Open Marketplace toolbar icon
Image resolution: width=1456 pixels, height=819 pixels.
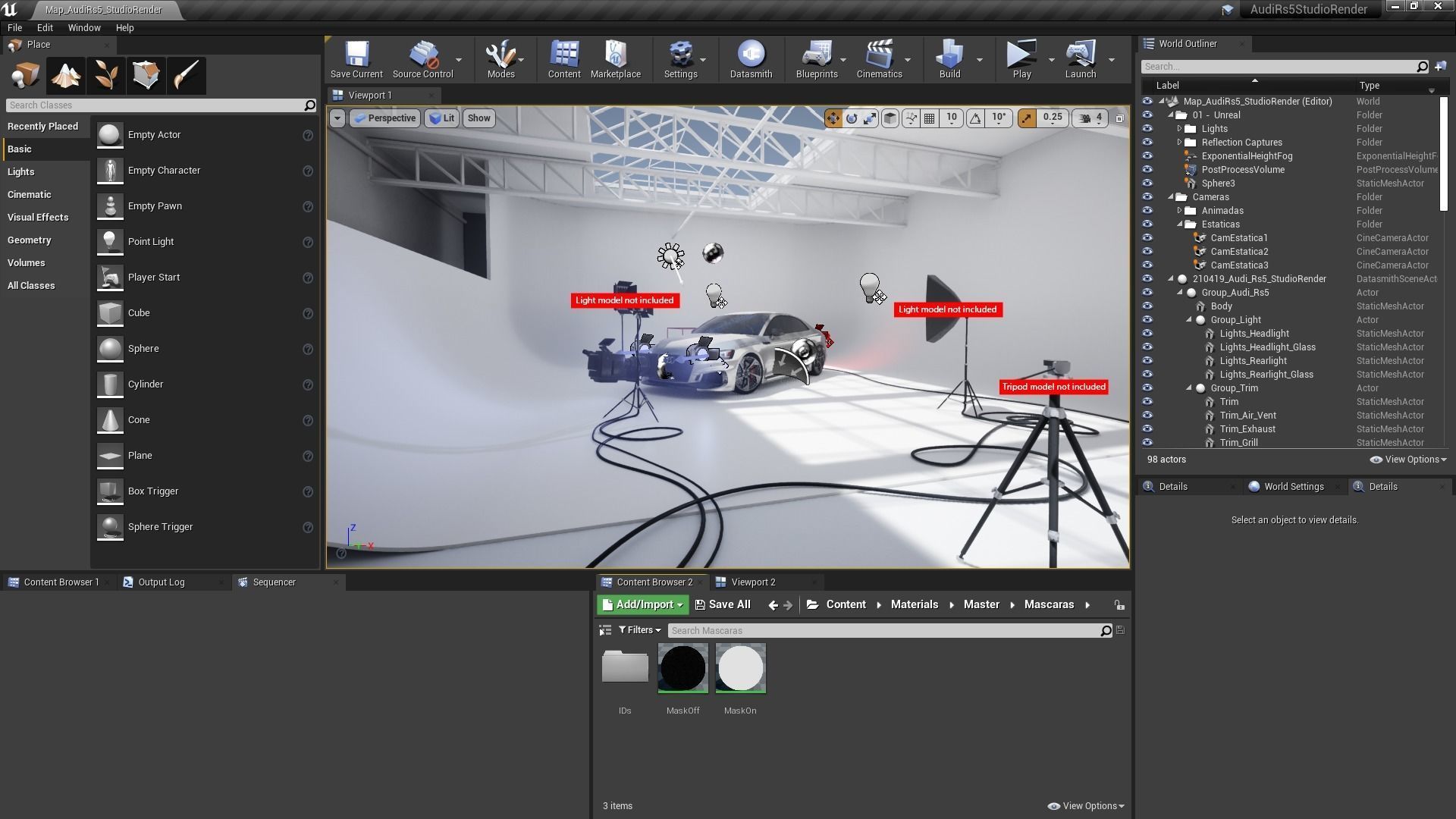pyautogui.click(x=615, y=60)
